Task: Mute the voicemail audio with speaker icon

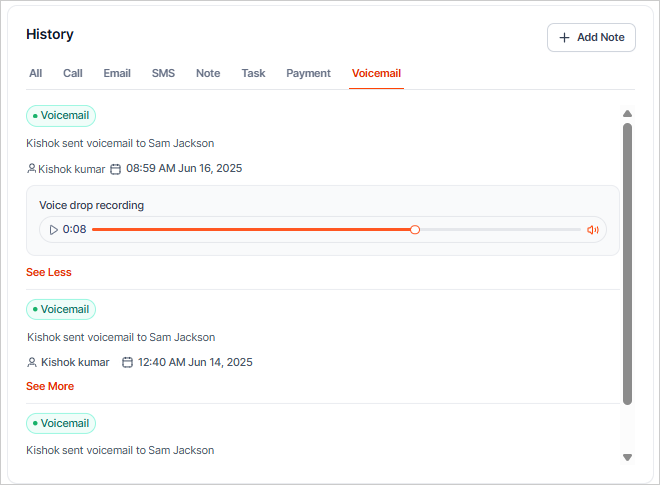Action: point(592,230)
